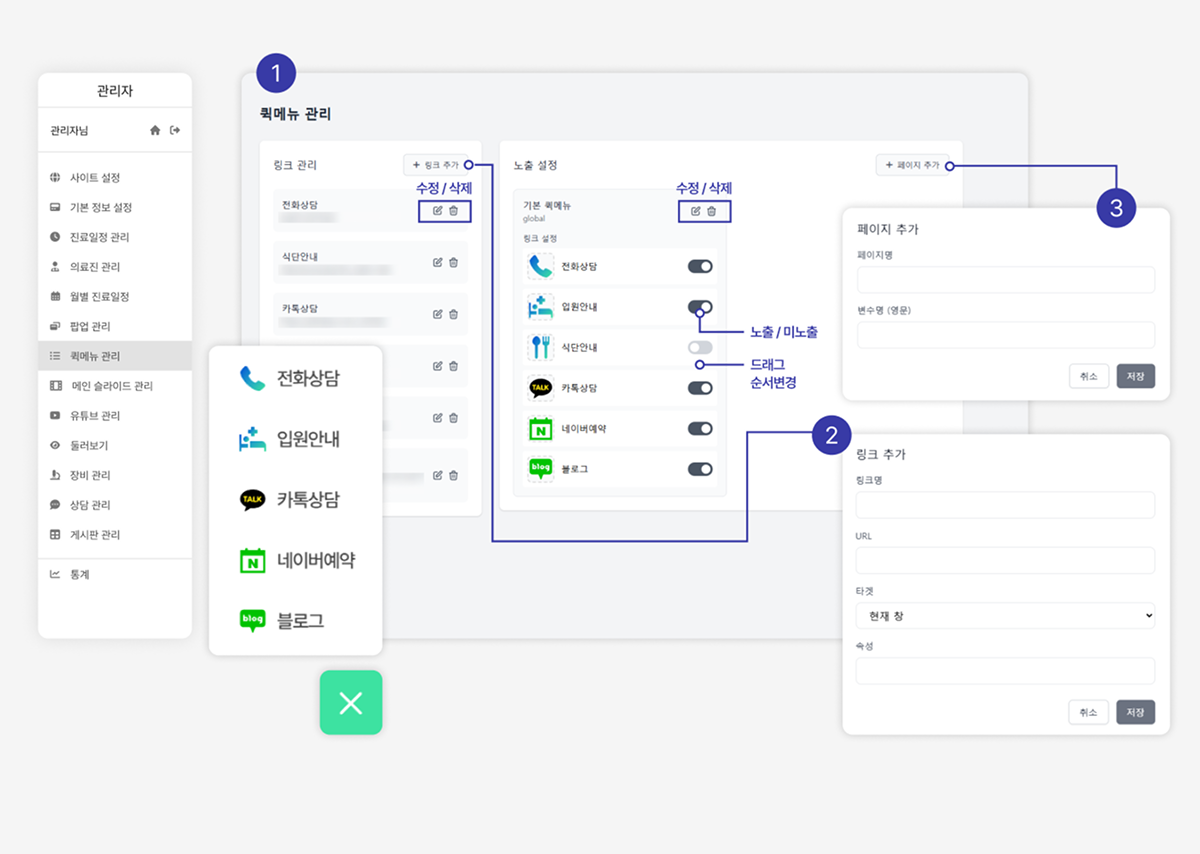
Task: Edit the 기본 퀵메뉴 page
Action: (696, 211)
